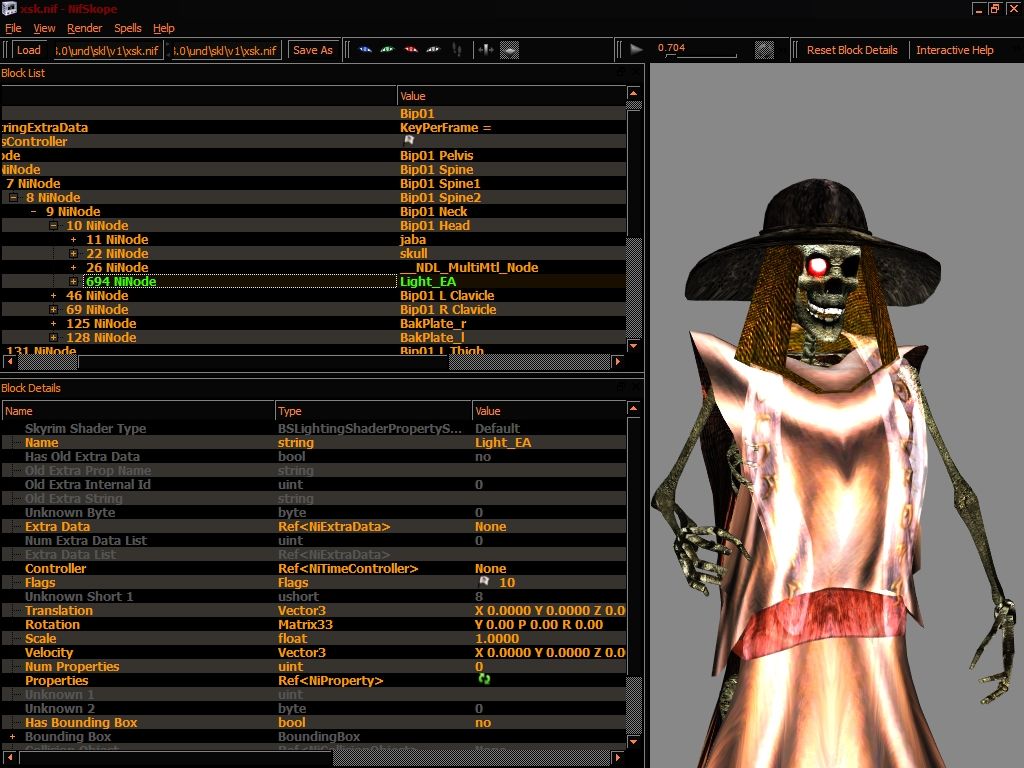Click the Scale value 1.0000
1024x768 pixels.
[497, 638]
